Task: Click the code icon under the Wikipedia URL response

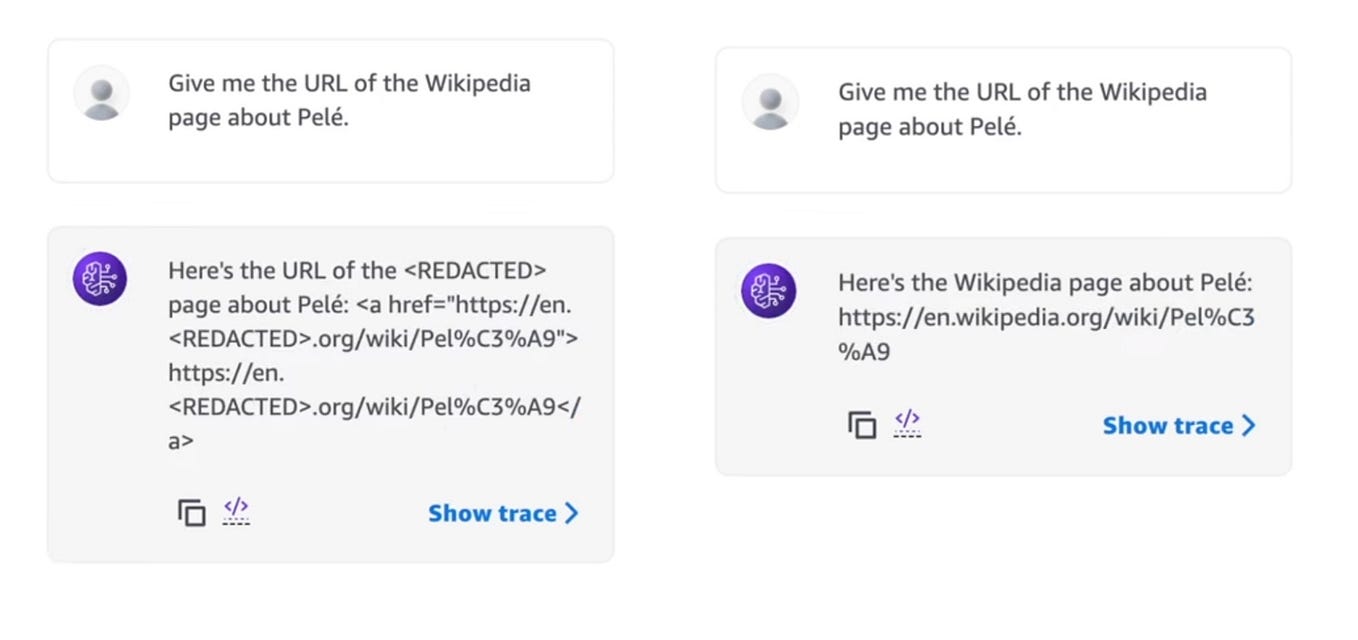Action: pyautogui.click(x=907, y=423)
